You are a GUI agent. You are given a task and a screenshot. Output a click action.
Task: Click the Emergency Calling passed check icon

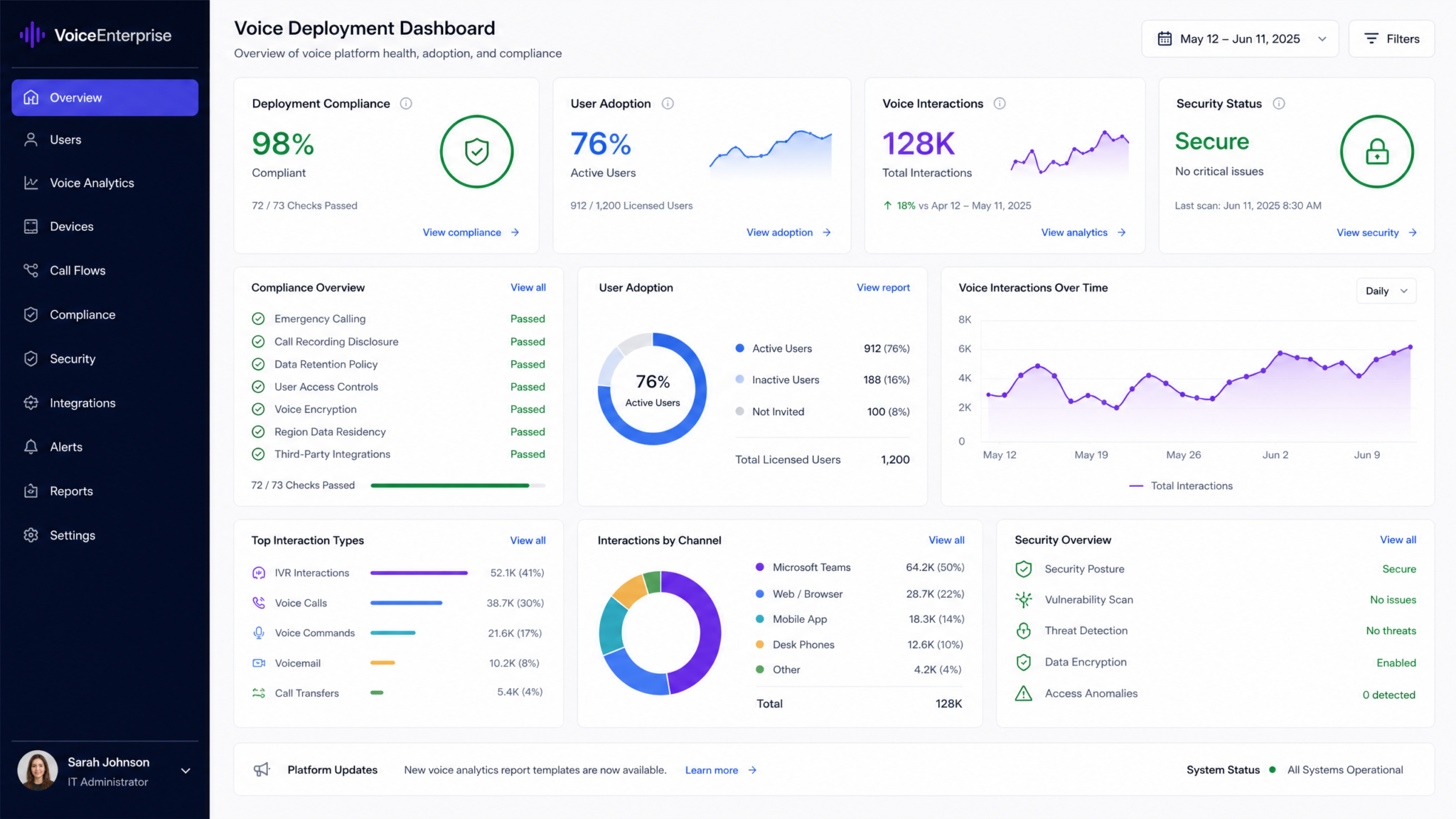pyautogui.click(x=258, y=318)
